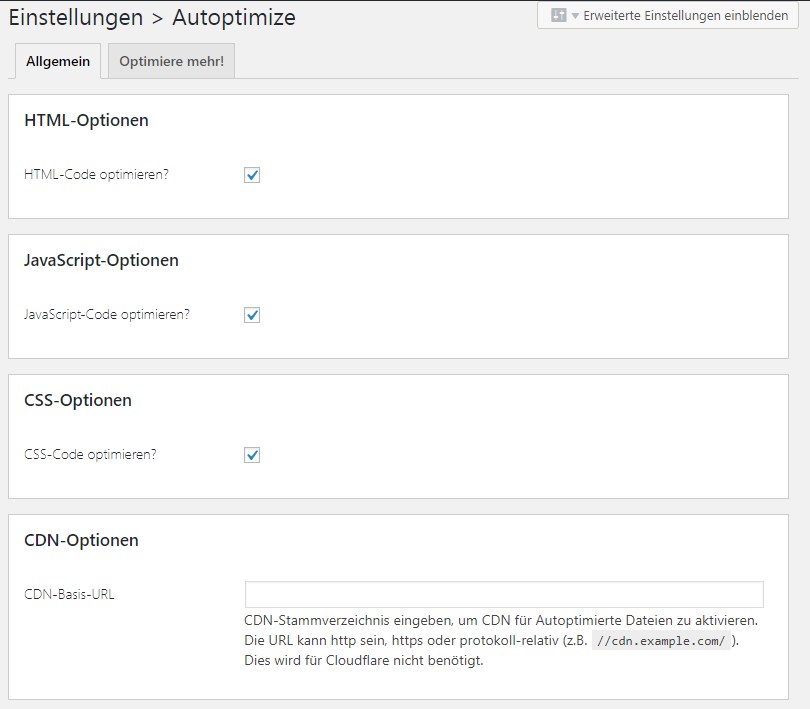
Task: Click the settings icon beside Erweiterte Einstellungen
Action: tap(558, 15)
